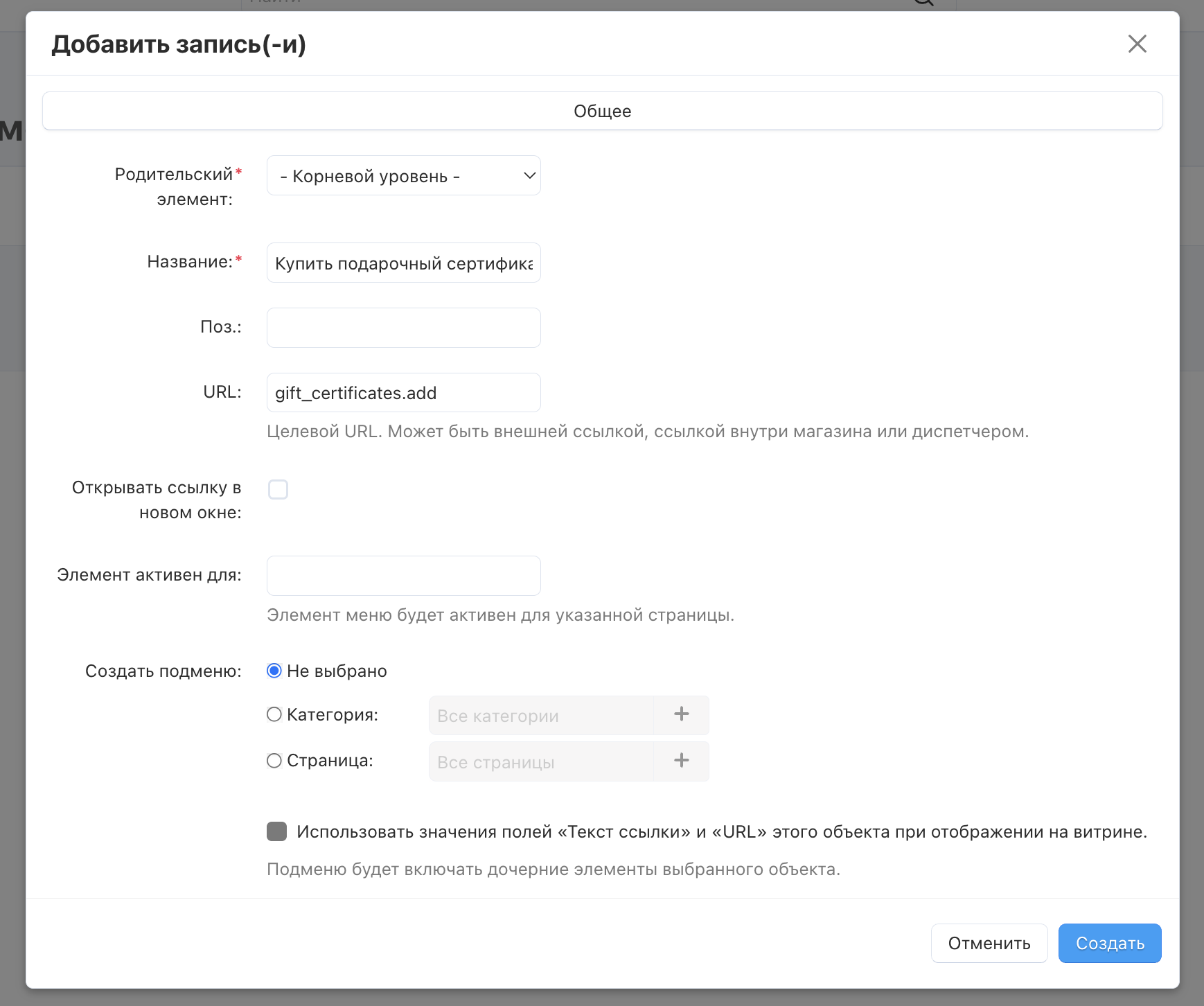Image resolution: width=1204 pixels, height=1006 pixels.
Task: Toggle the Использовать значения полей checkbox
Action: tap(277, 831)
